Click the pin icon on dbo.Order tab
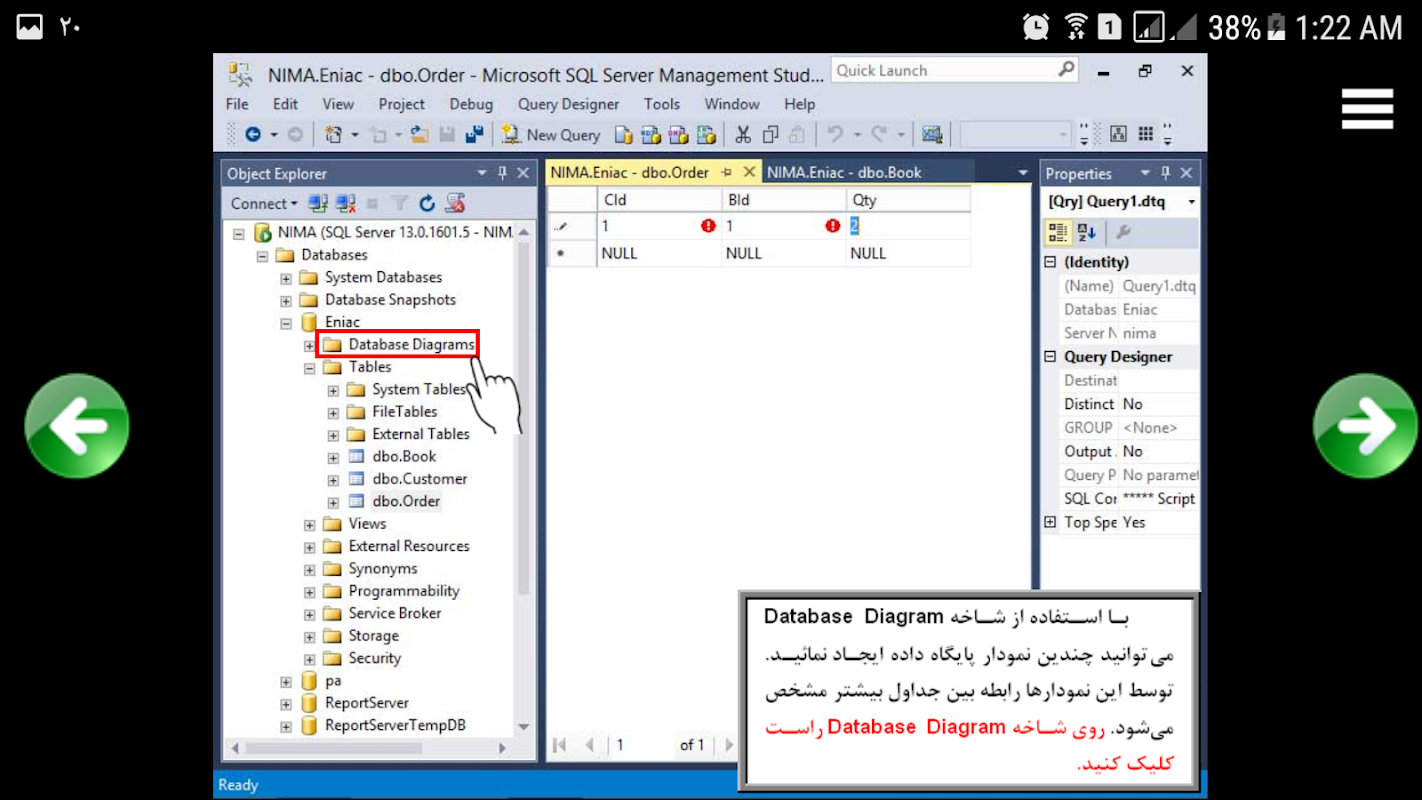The image size is (1422, 800). coord(727,172)
